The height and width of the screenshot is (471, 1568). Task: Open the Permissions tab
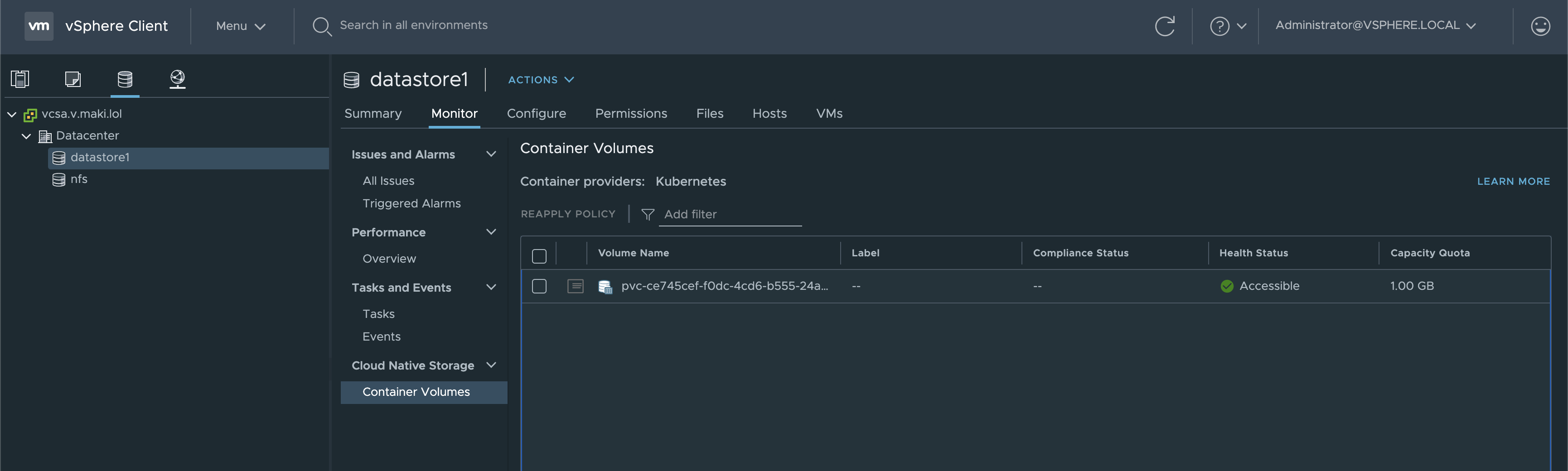click(631, 113)
